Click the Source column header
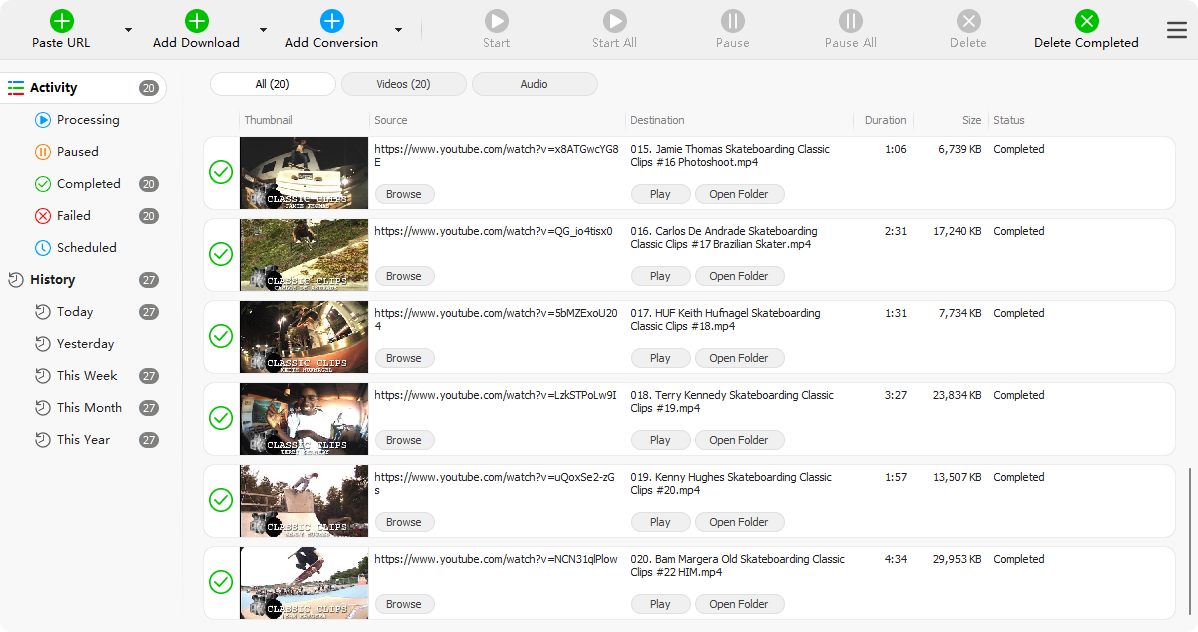 390,120
